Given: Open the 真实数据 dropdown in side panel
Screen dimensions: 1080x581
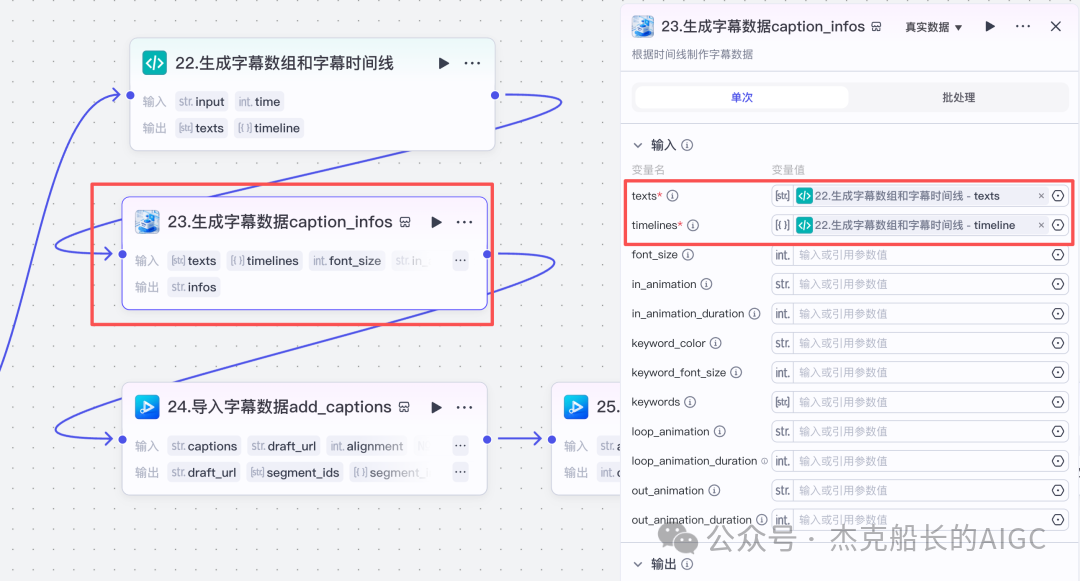Looking at the screenshot, I should [x=933, y=27].
